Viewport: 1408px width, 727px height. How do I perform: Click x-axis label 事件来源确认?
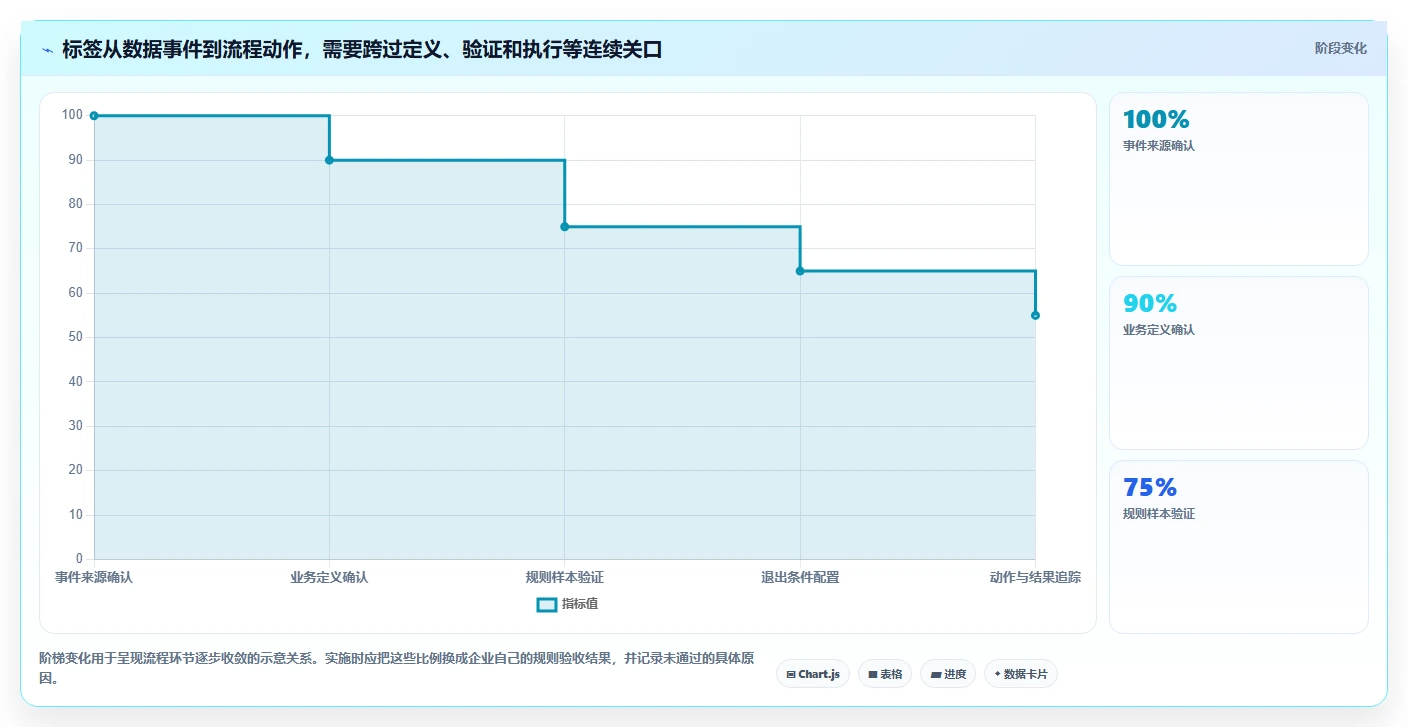(94, 578)
